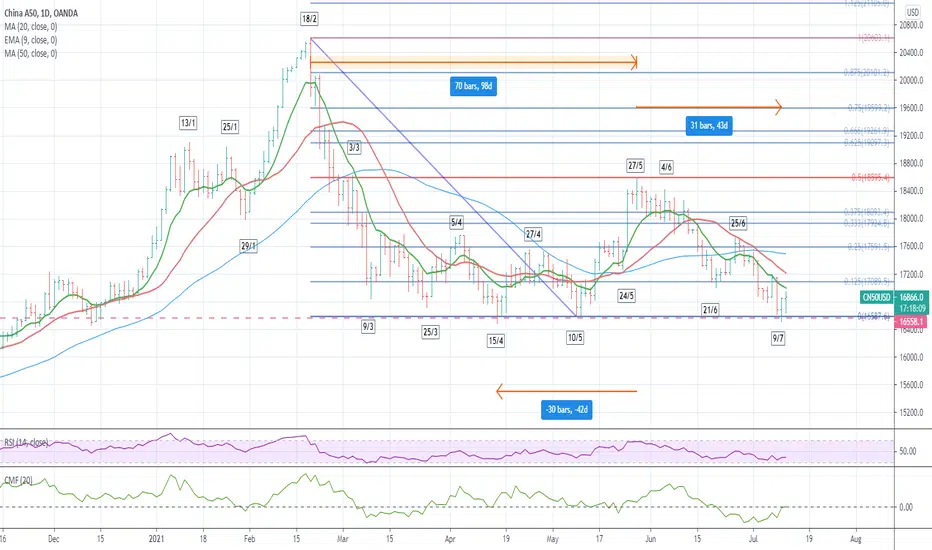The image size is (932, 550).
Task: Click the 18/2 date marker at the peak
Action: (x=309, y=19)
